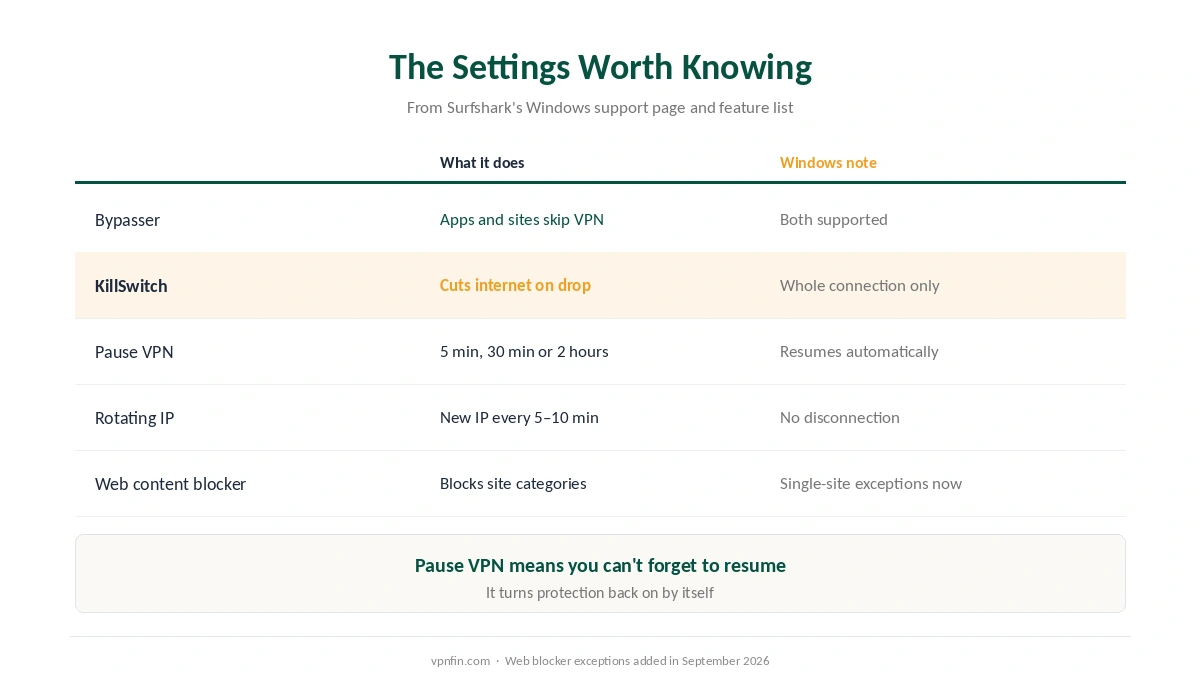This screenshot has height=680, width=1200.
Task: Click the Whole connection only note
Action: point(859,286)
